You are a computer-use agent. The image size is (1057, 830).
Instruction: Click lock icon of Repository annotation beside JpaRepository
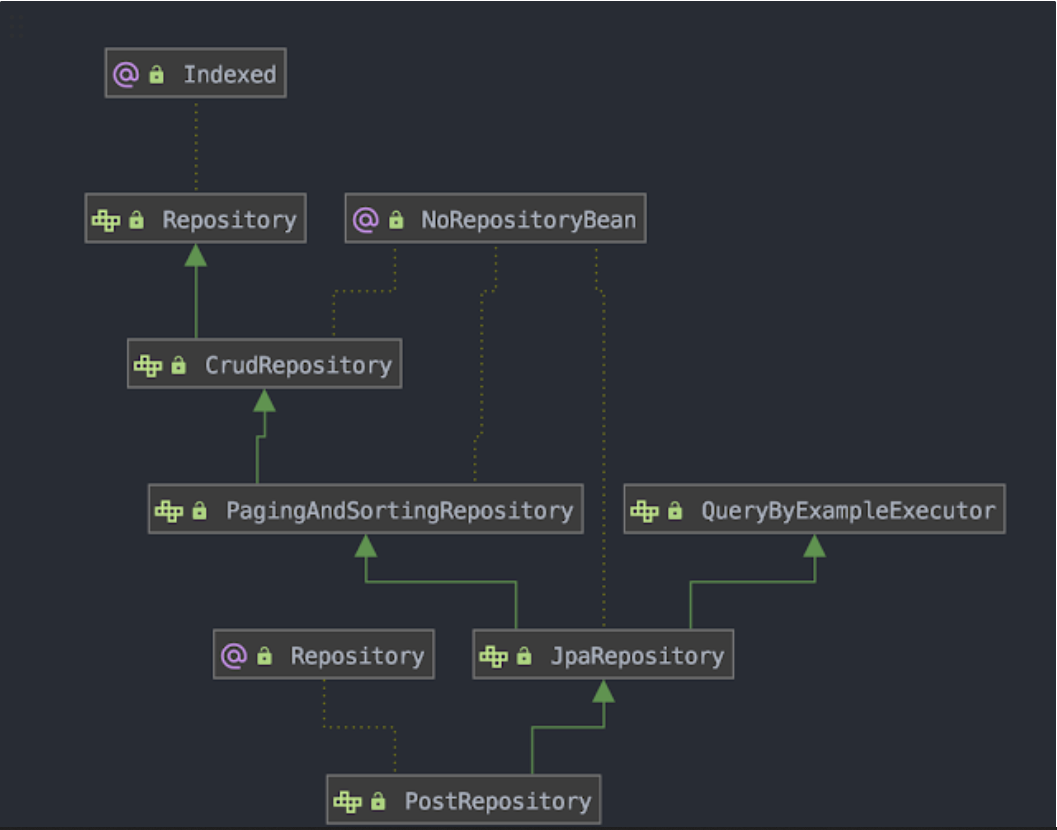264,655
